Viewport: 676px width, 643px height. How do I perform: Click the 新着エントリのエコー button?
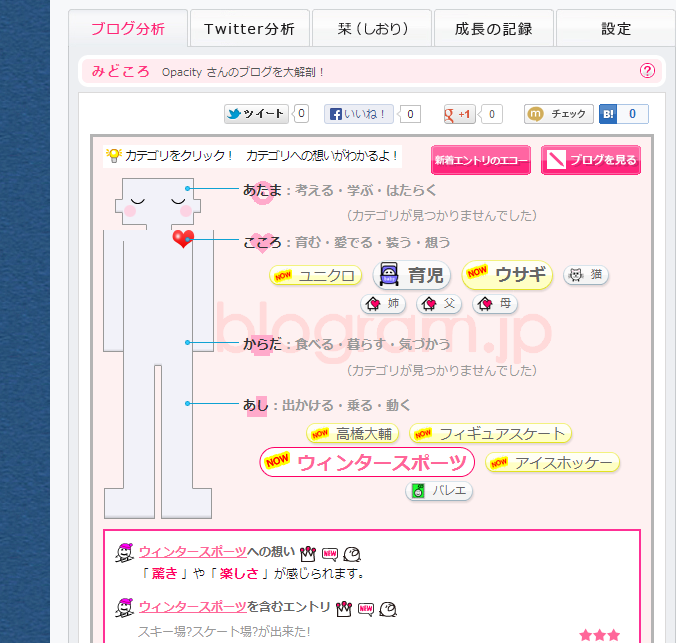pos(481,160)
